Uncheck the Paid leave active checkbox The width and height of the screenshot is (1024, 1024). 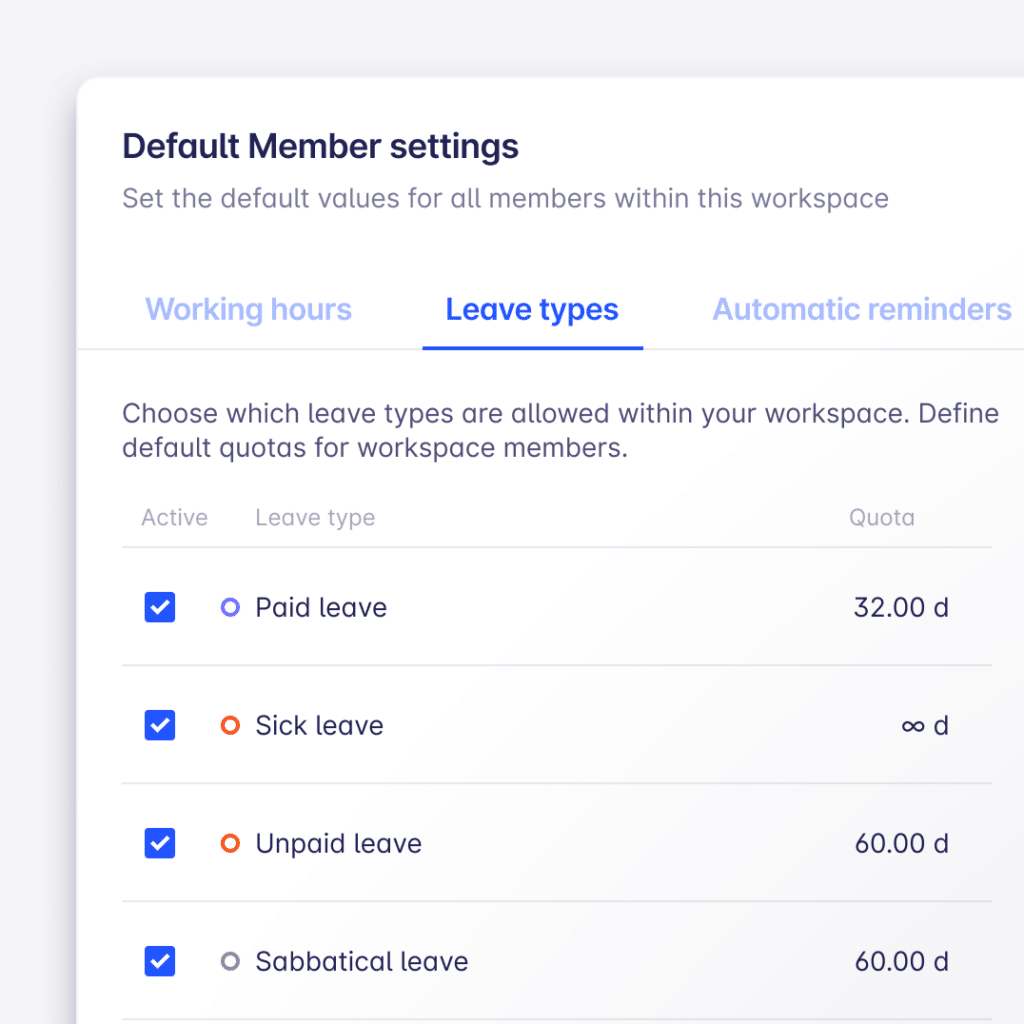tap(160, 607)
